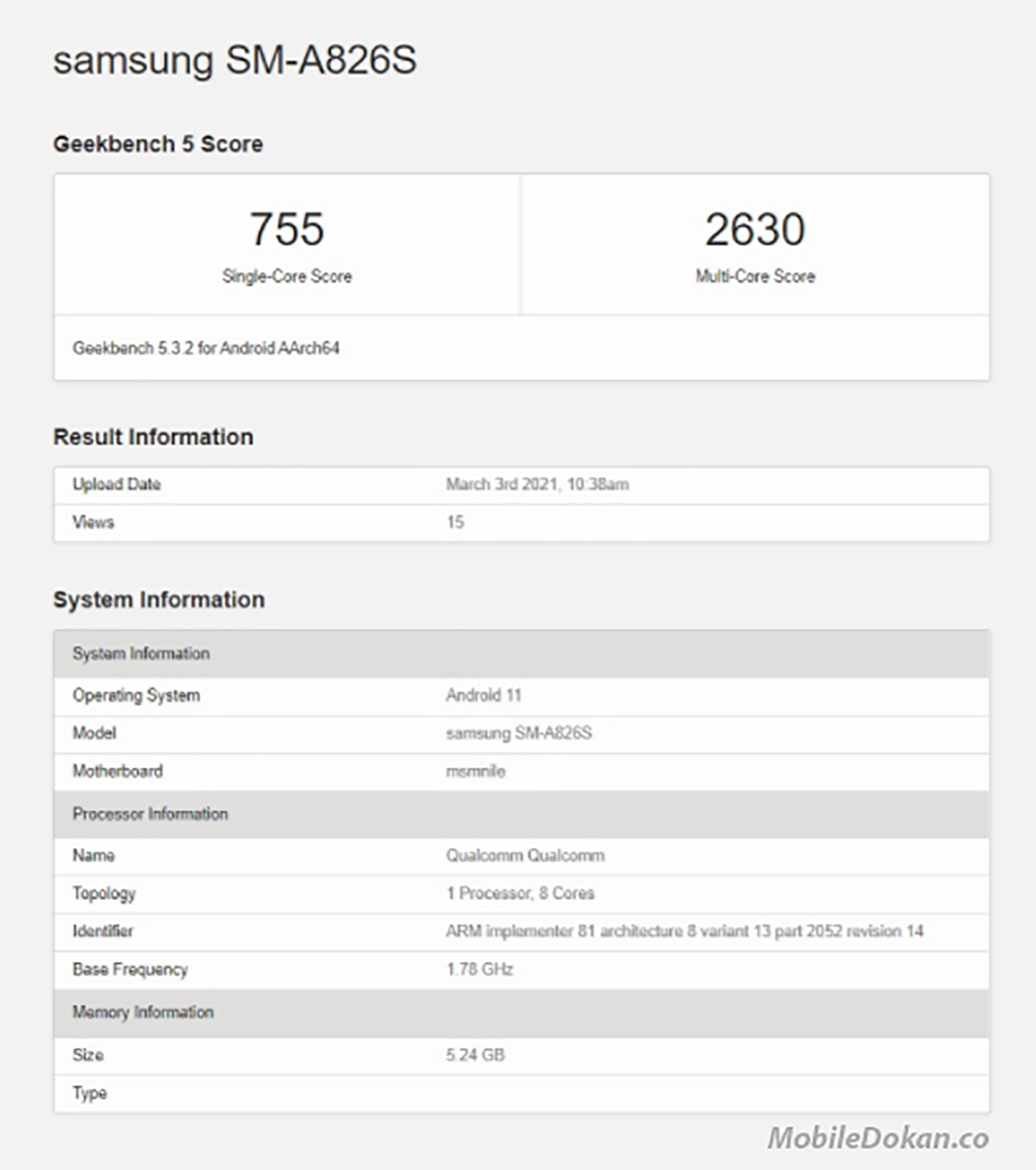Image resolution: width=1036 pixels, height=1170 pixels.
Task: Click the Views count 15
Action: pyautogui.click(x=455, y=522)
